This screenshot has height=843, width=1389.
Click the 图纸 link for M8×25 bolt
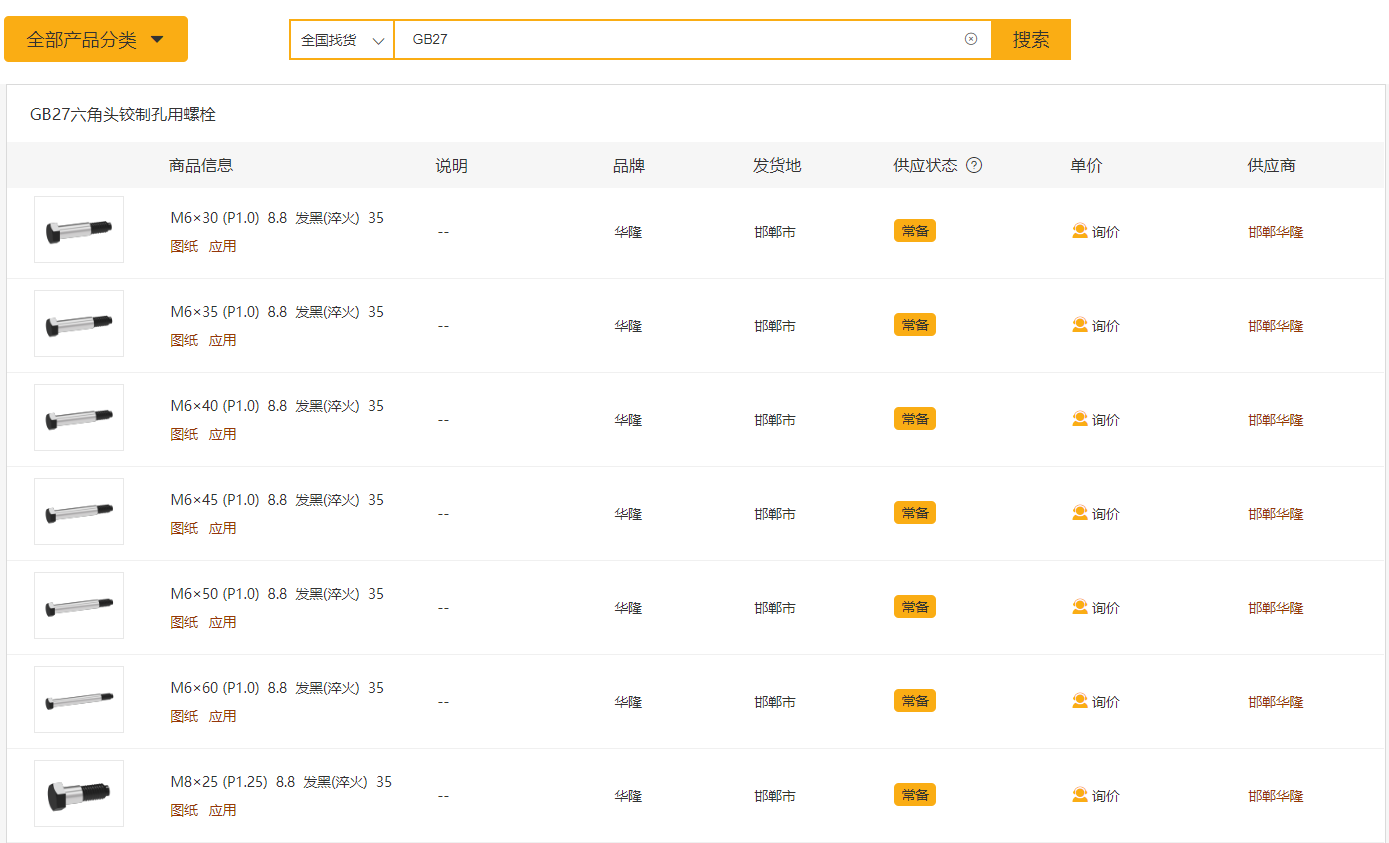click(x=184, y=810)
